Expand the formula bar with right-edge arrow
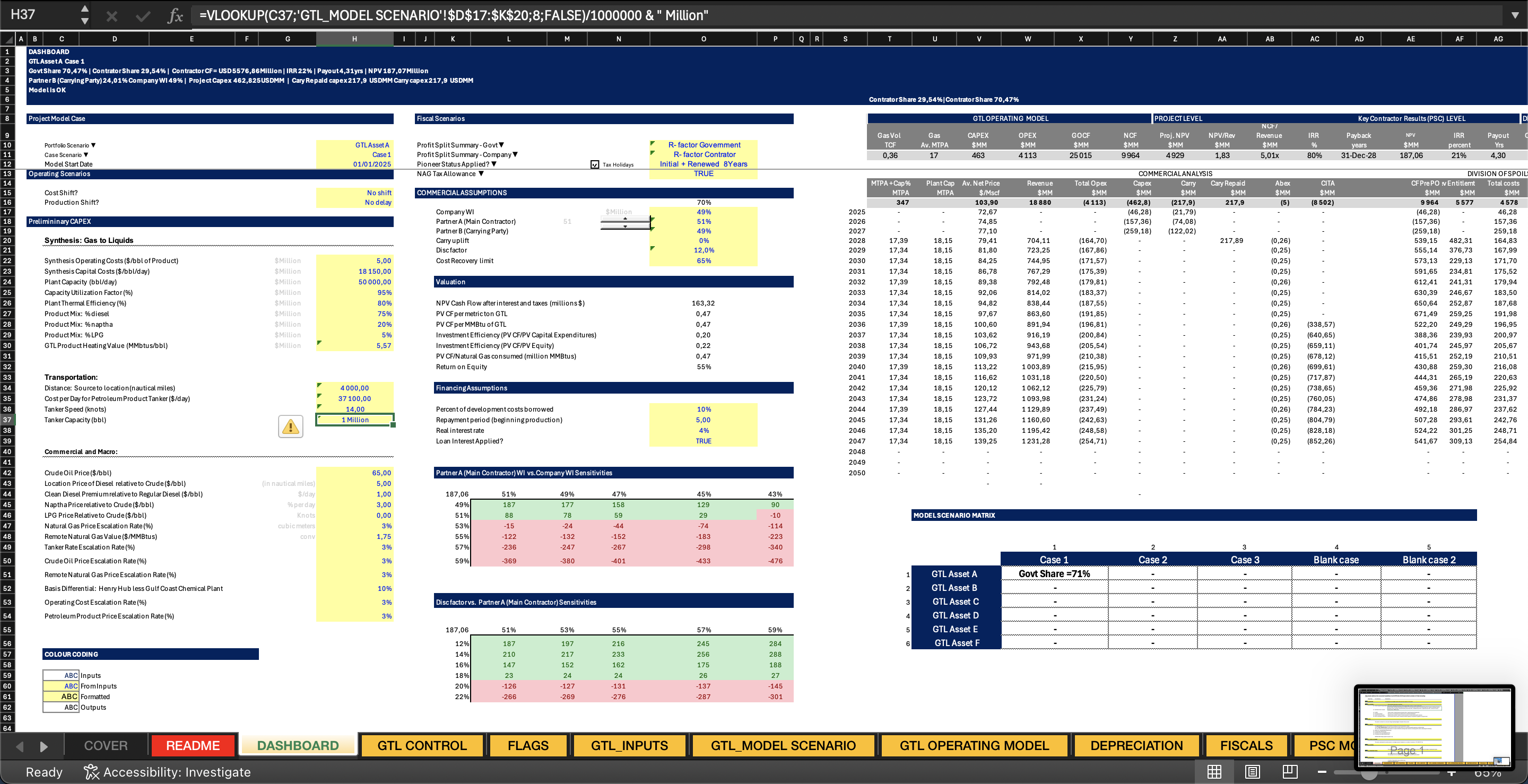Viewport: 1528px width, 784px height. 1515,15
